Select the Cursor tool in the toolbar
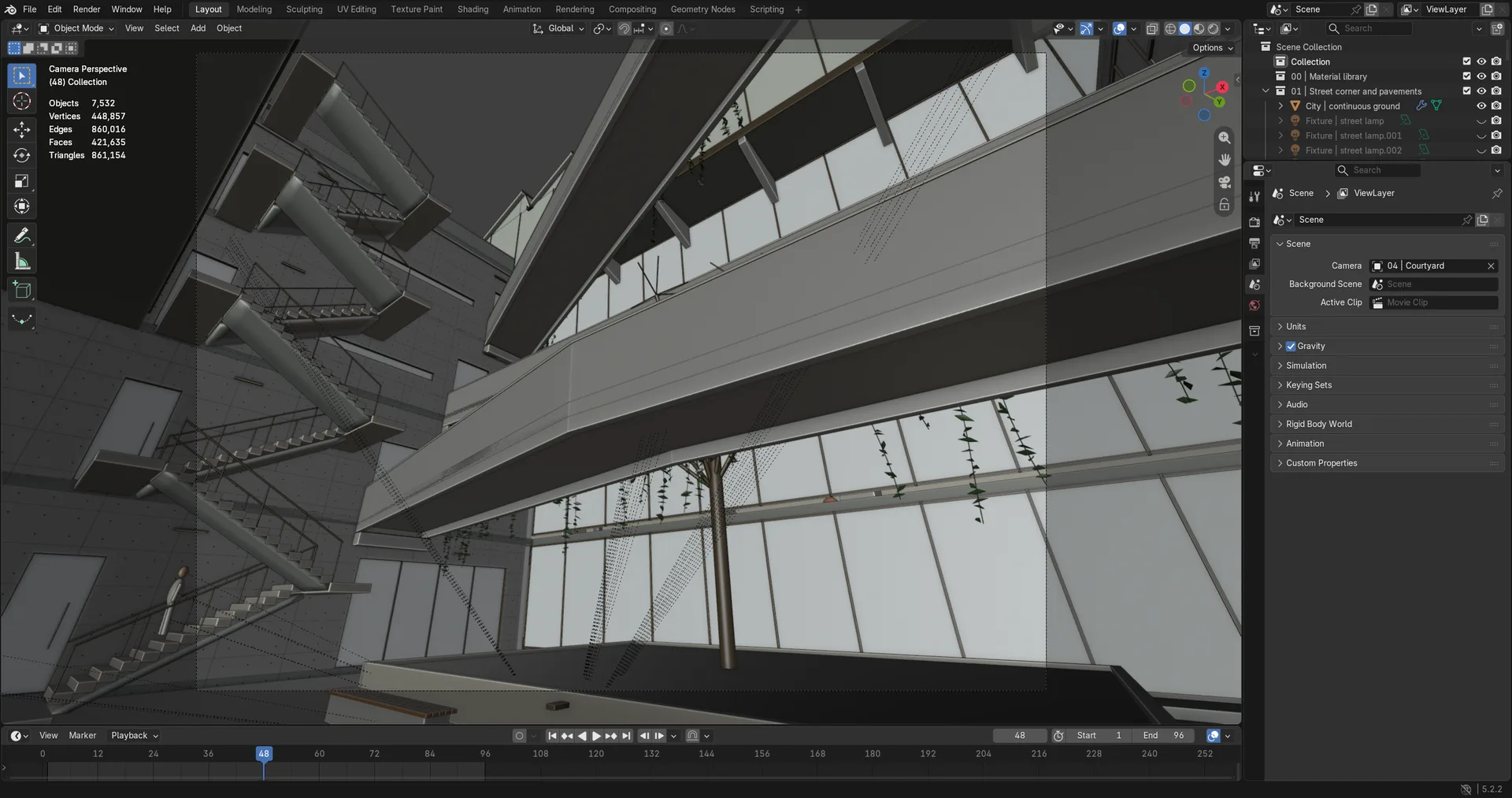Screen dimensions: 1512x798 (x=22, y=102)
